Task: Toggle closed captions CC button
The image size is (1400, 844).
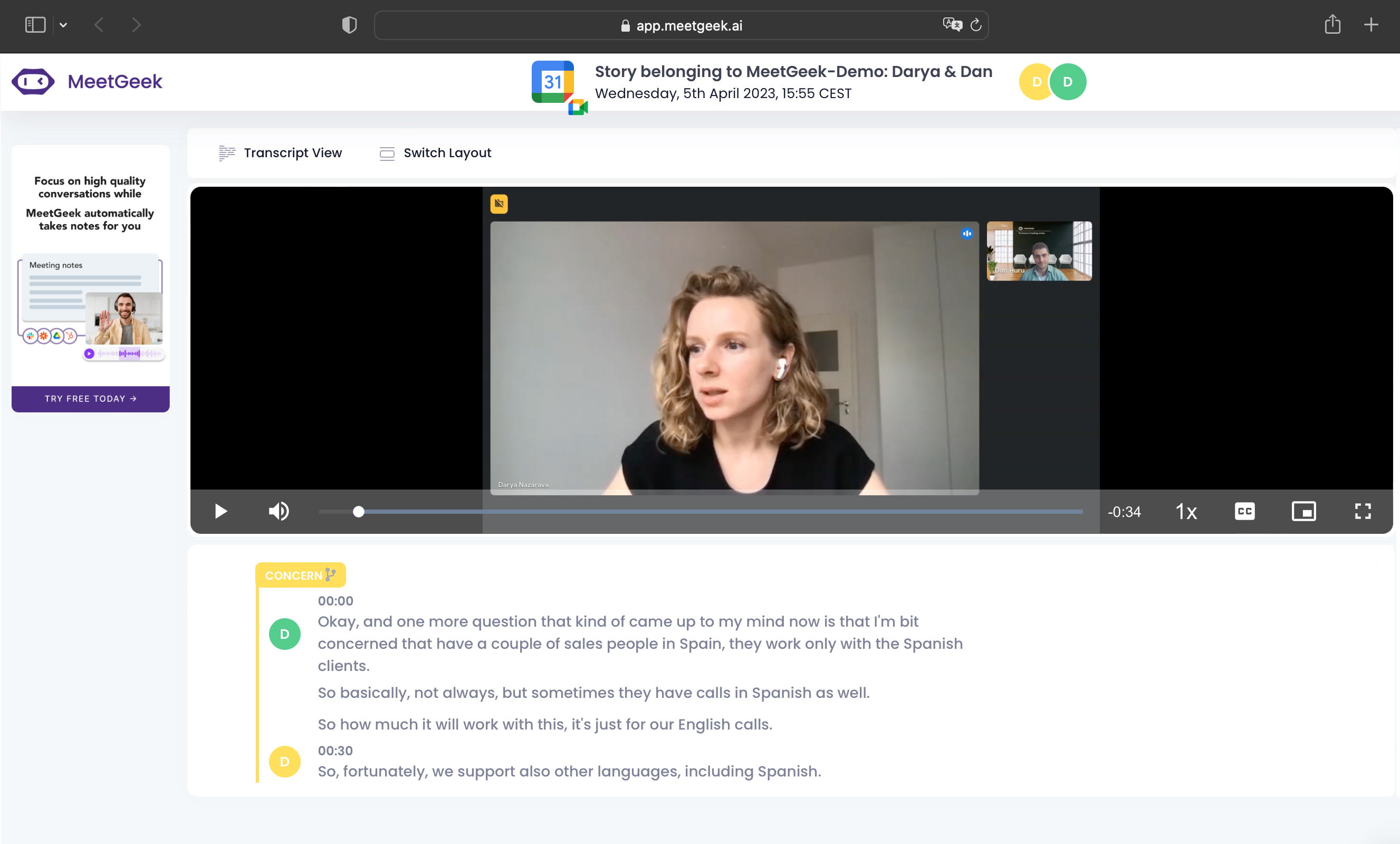Action: 1244,512
